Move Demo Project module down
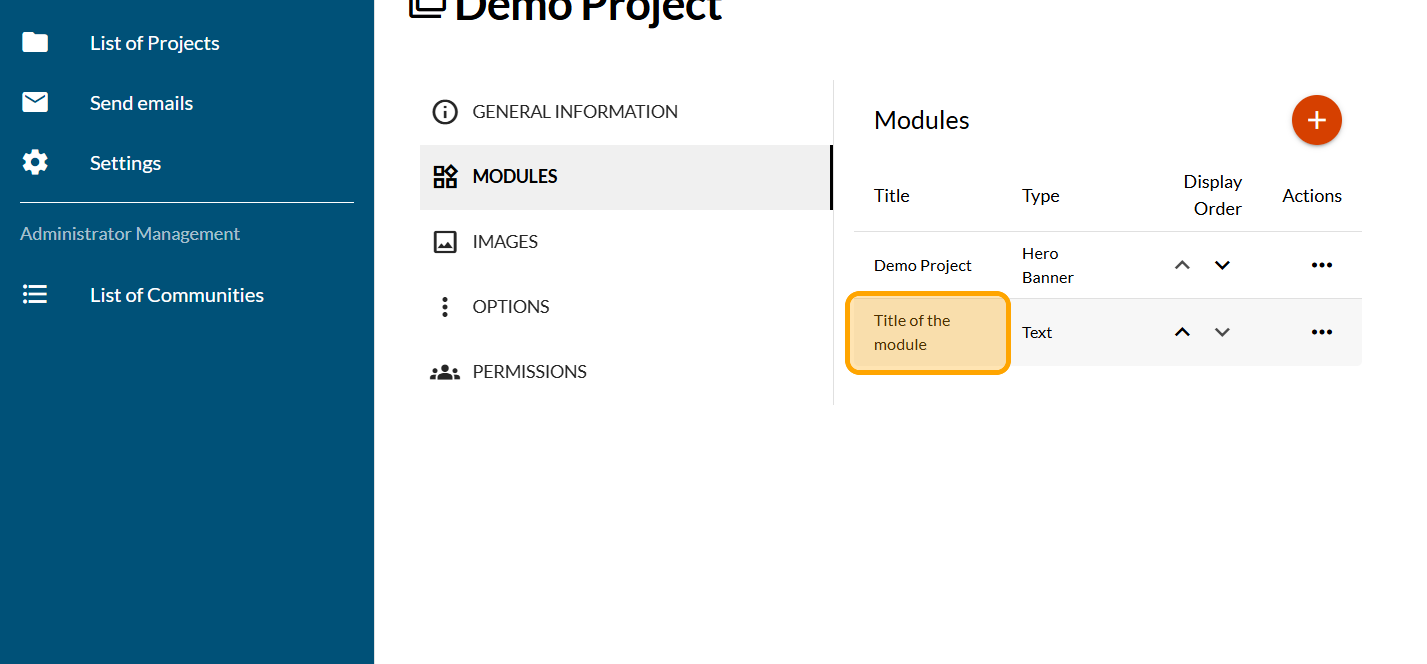 (1222, 265)
